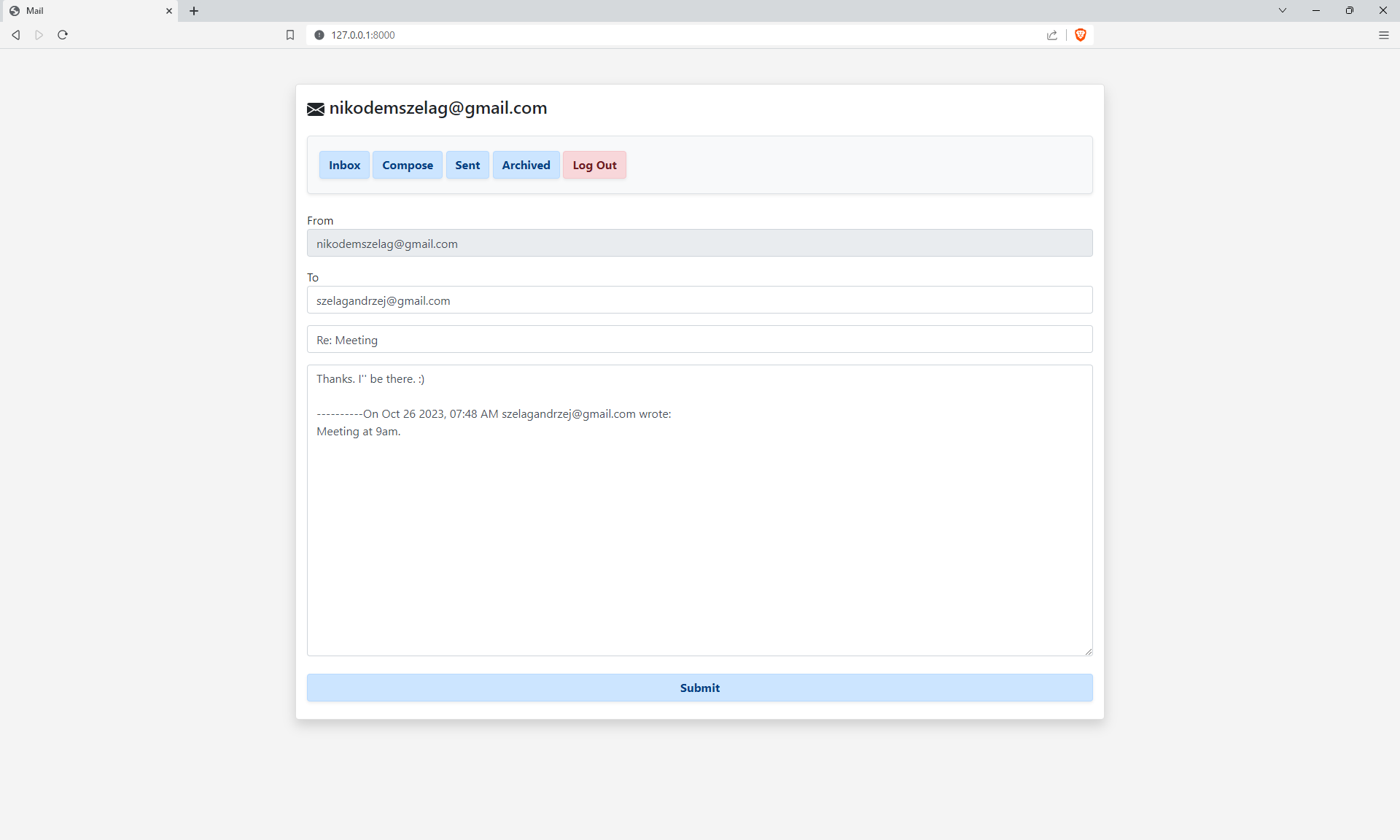1400x840 pixels.
Task: Click the Re: Meeting subject field
Action: [x=699, y=340]
